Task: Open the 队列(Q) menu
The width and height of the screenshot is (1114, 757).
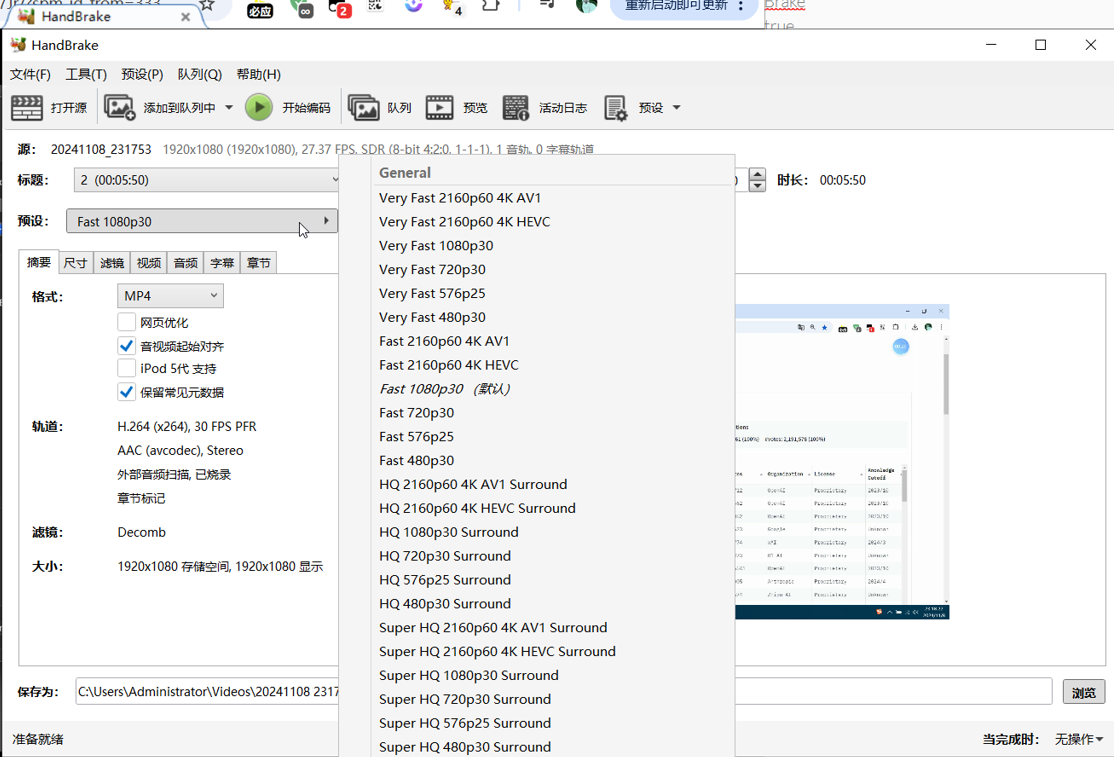Action: [x=200, y=75]
